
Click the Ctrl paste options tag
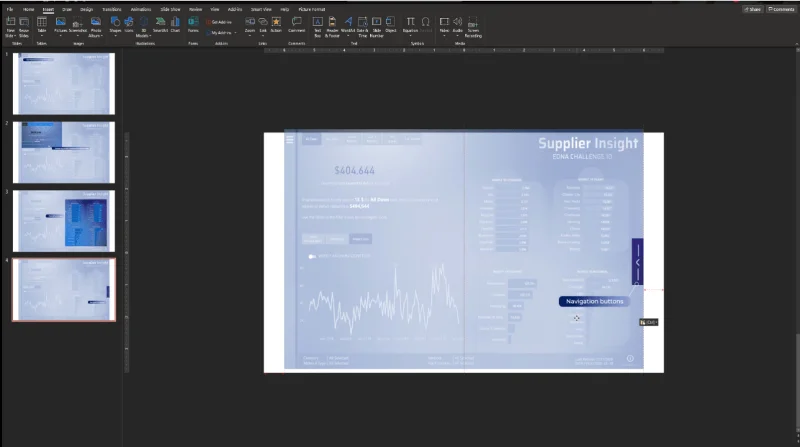point(648,322)
